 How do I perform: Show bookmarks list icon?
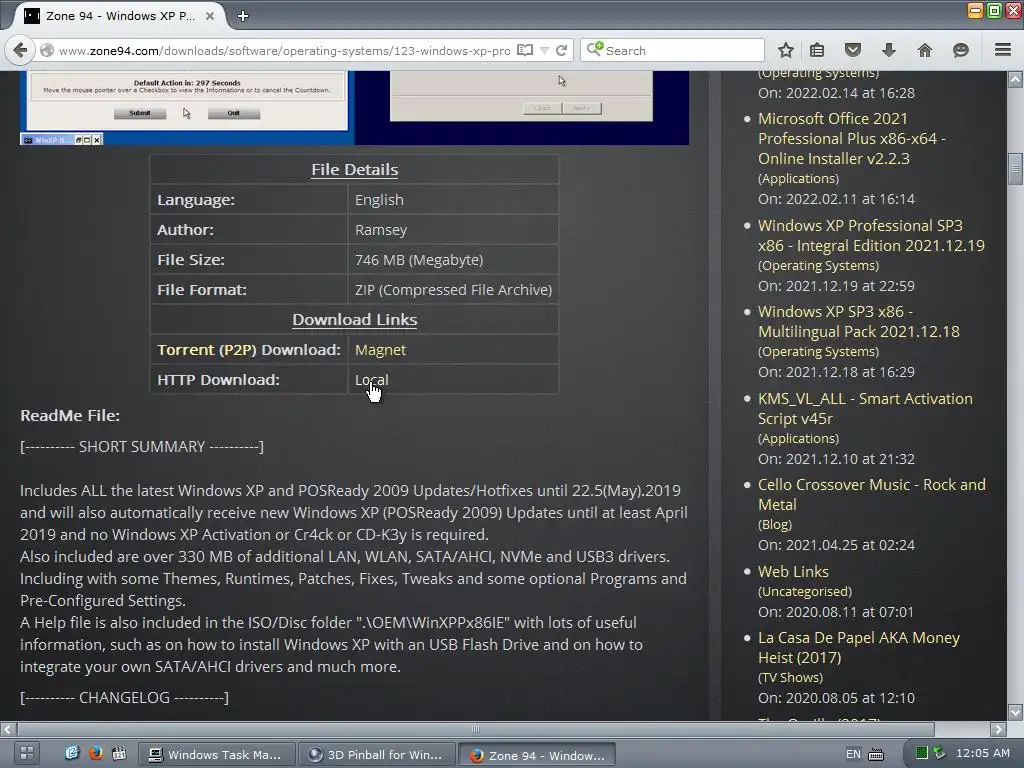coord(816,50)
